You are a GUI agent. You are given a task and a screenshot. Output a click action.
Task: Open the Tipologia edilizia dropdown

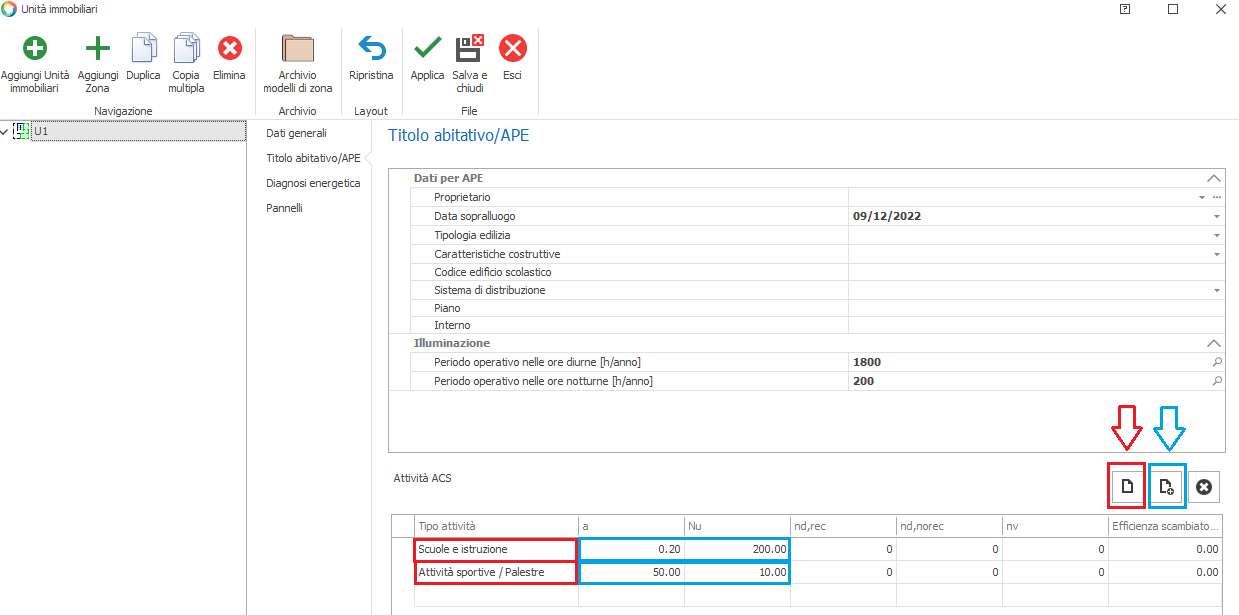(1217, 236)
